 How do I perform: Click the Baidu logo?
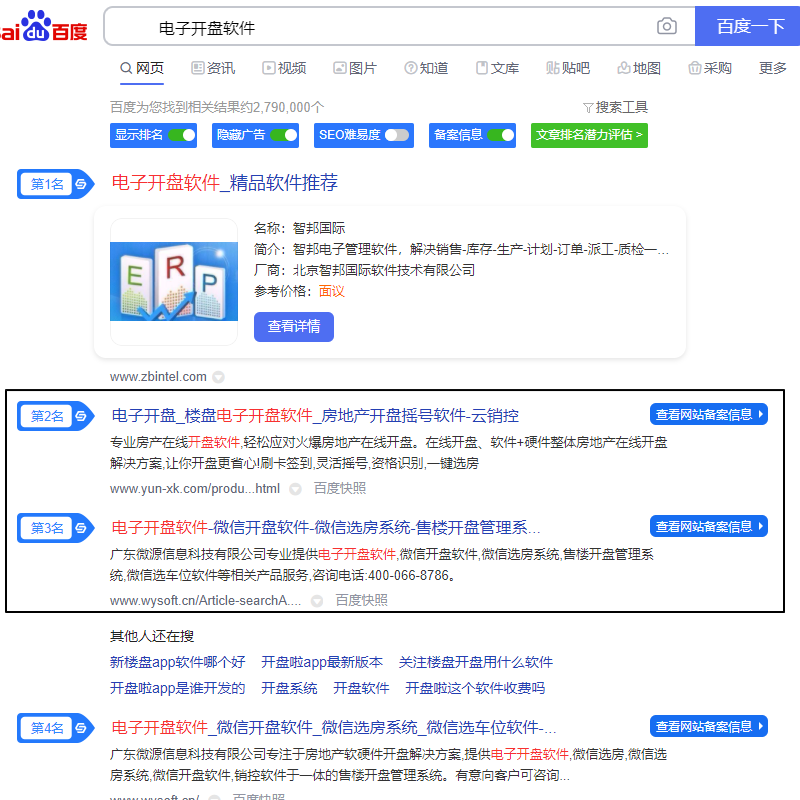(44, 27)
